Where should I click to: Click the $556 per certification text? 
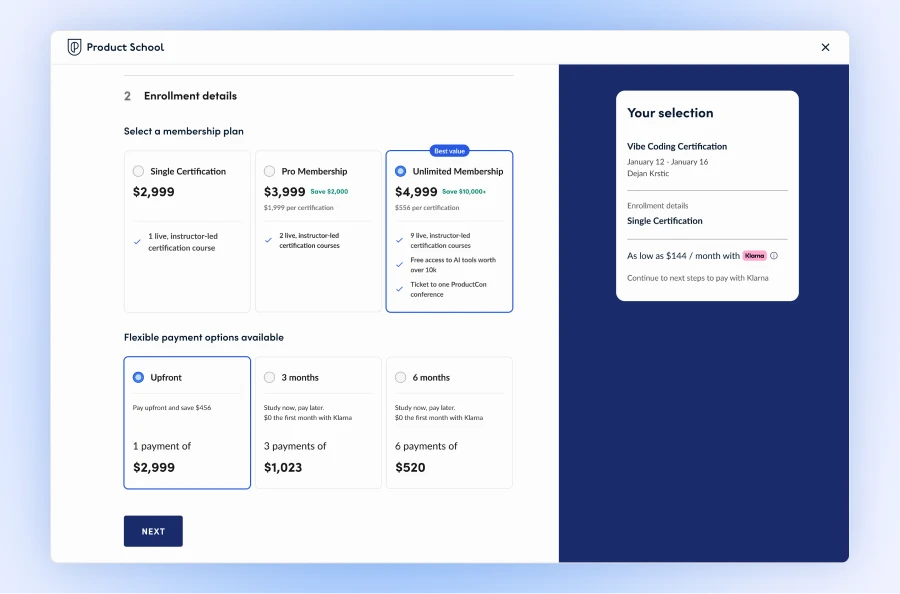pos(427,208)
